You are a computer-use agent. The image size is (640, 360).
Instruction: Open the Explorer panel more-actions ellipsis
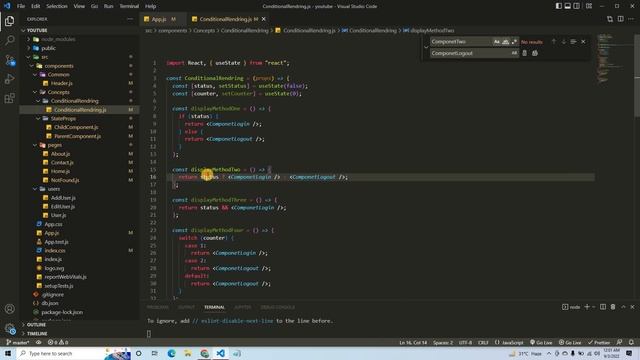coord(130,19)
